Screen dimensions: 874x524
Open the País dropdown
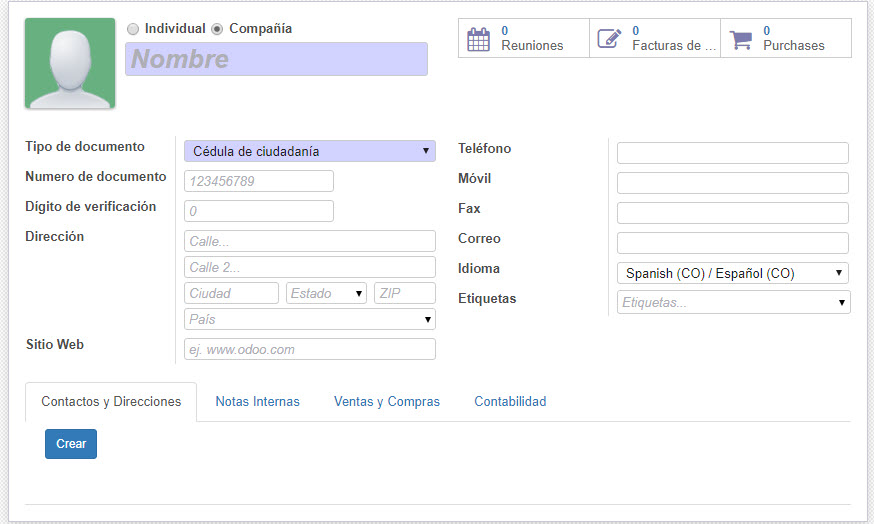[310, 319]
